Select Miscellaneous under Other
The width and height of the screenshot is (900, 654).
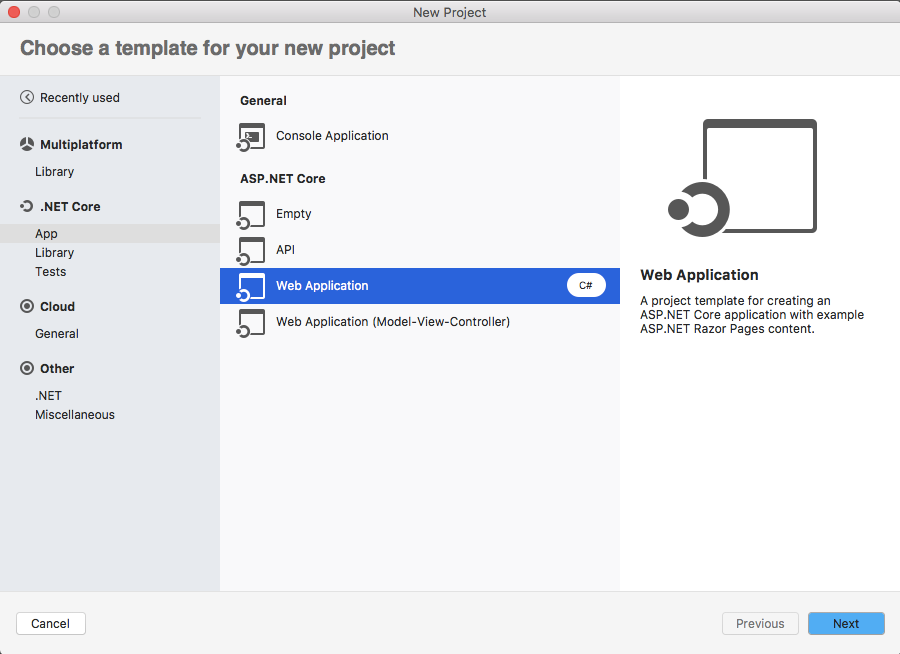click(x=75, y=415)
